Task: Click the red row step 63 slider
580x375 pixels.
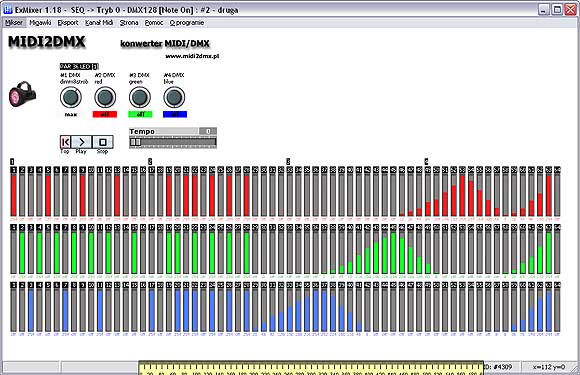Action: [x=549, y=196]
